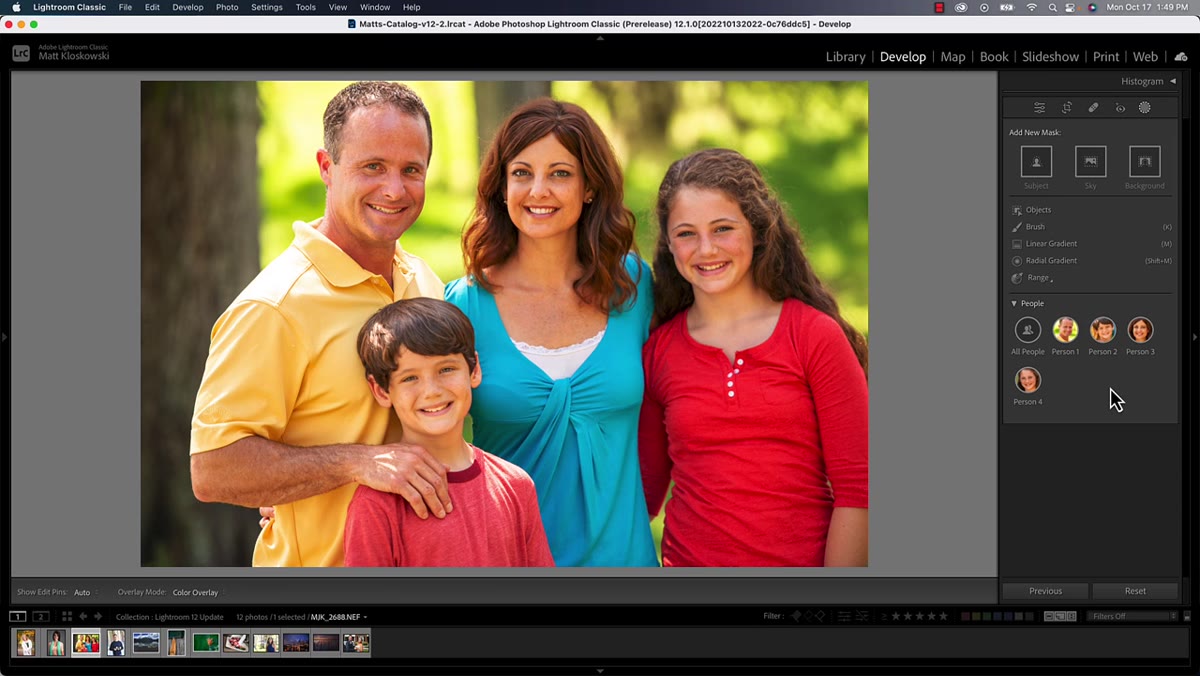Toggle the flagged photos filter
This screenshot has height=676, width=1200.
click(797, 617)
